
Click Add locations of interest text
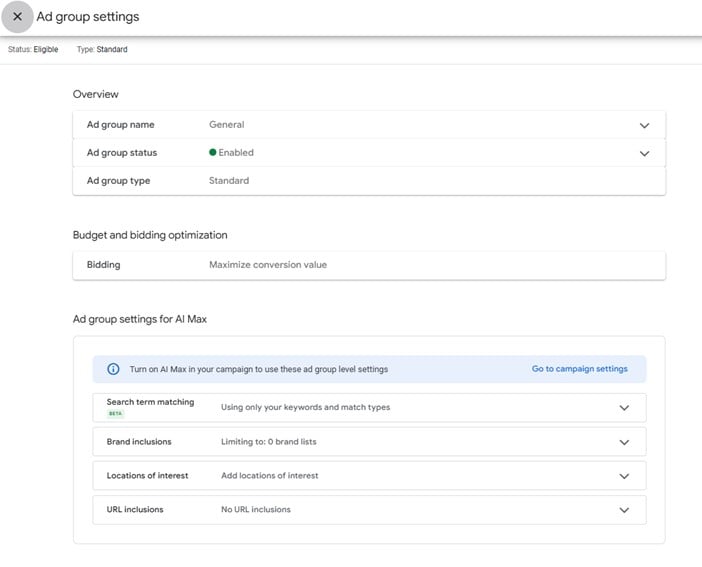(x=270, y=476)
